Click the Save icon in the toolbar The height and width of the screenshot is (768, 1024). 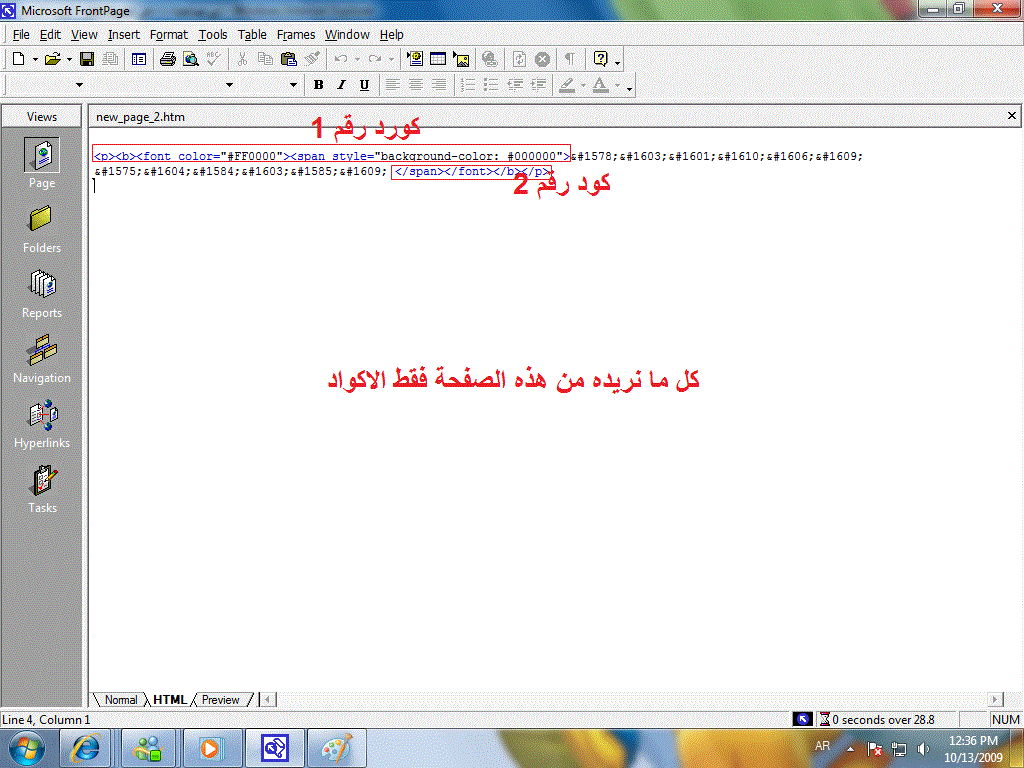click(x=87, y=59)
